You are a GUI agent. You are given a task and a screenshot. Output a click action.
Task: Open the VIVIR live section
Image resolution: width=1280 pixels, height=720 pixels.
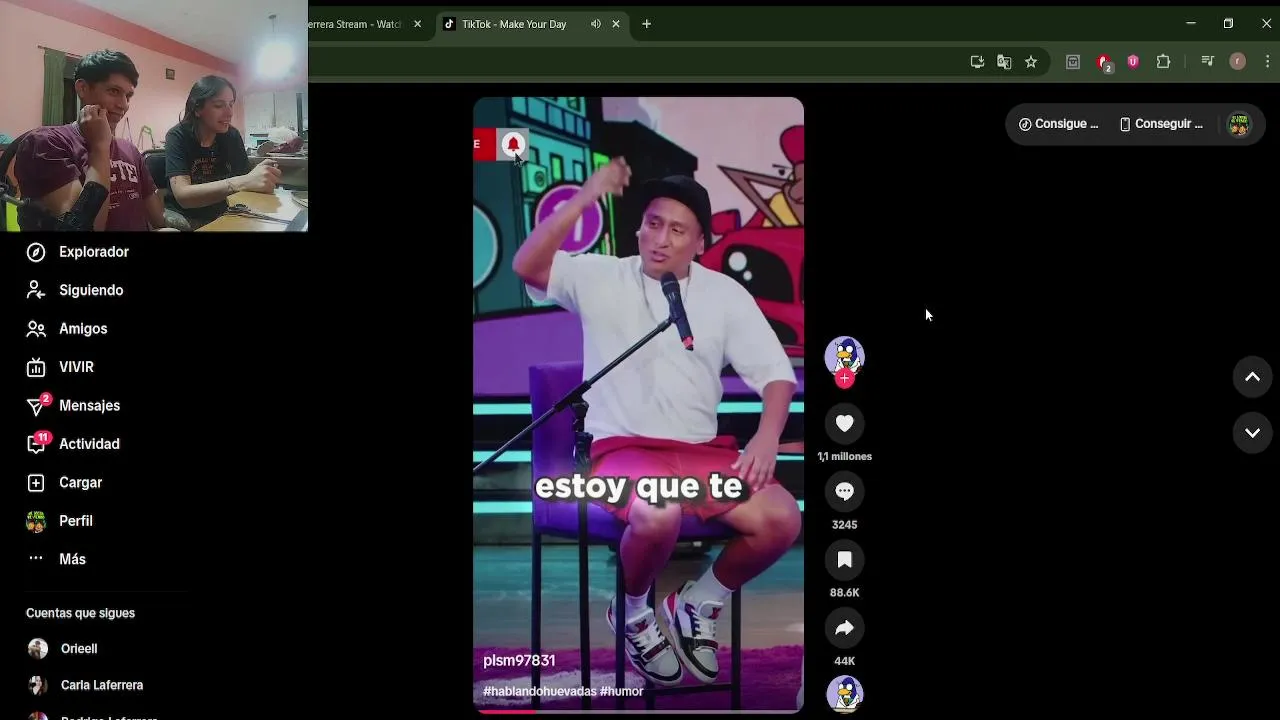pyautogui.click(x=59, y=367)
